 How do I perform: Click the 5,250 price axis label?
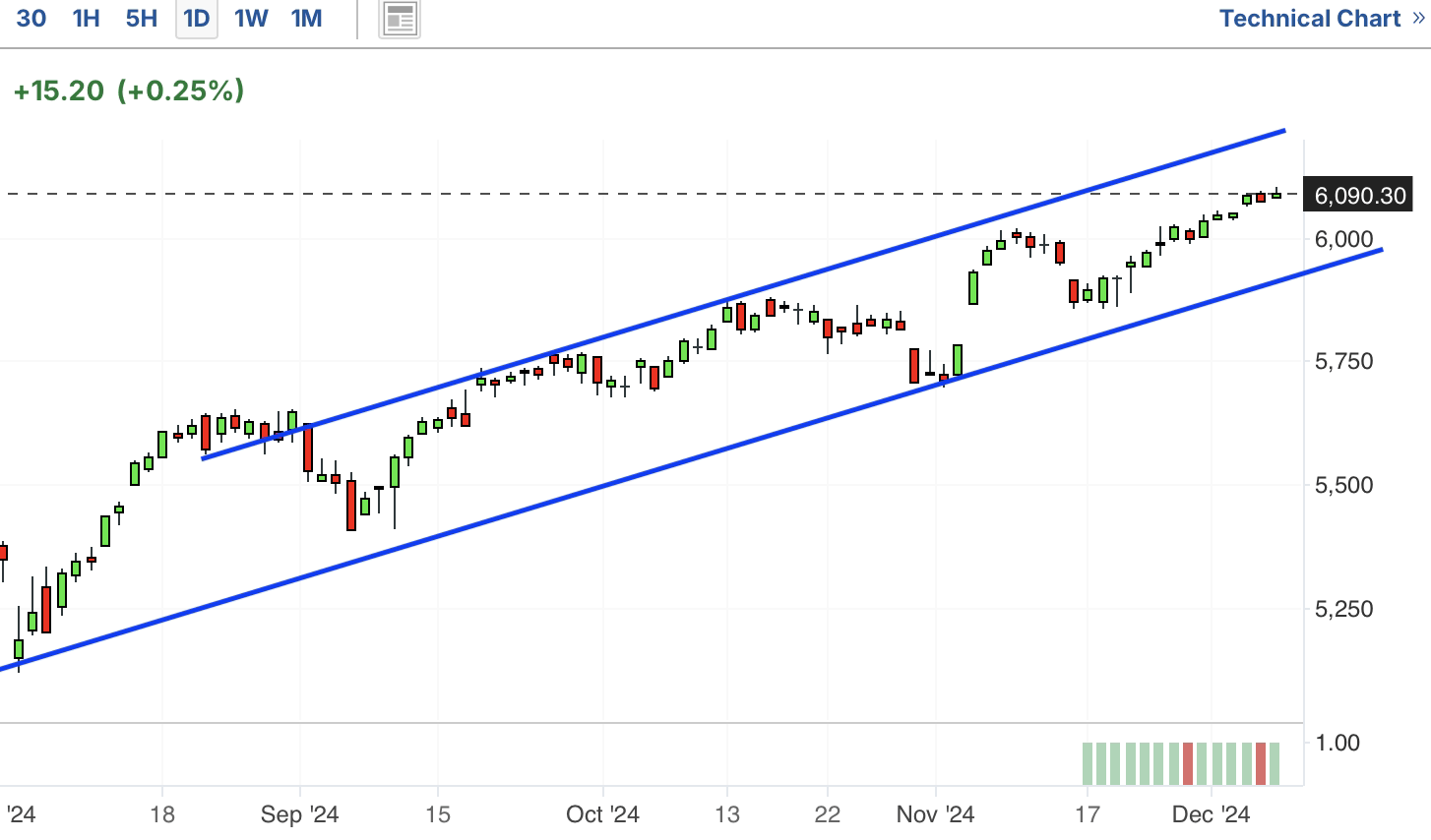pos(1343,609)
